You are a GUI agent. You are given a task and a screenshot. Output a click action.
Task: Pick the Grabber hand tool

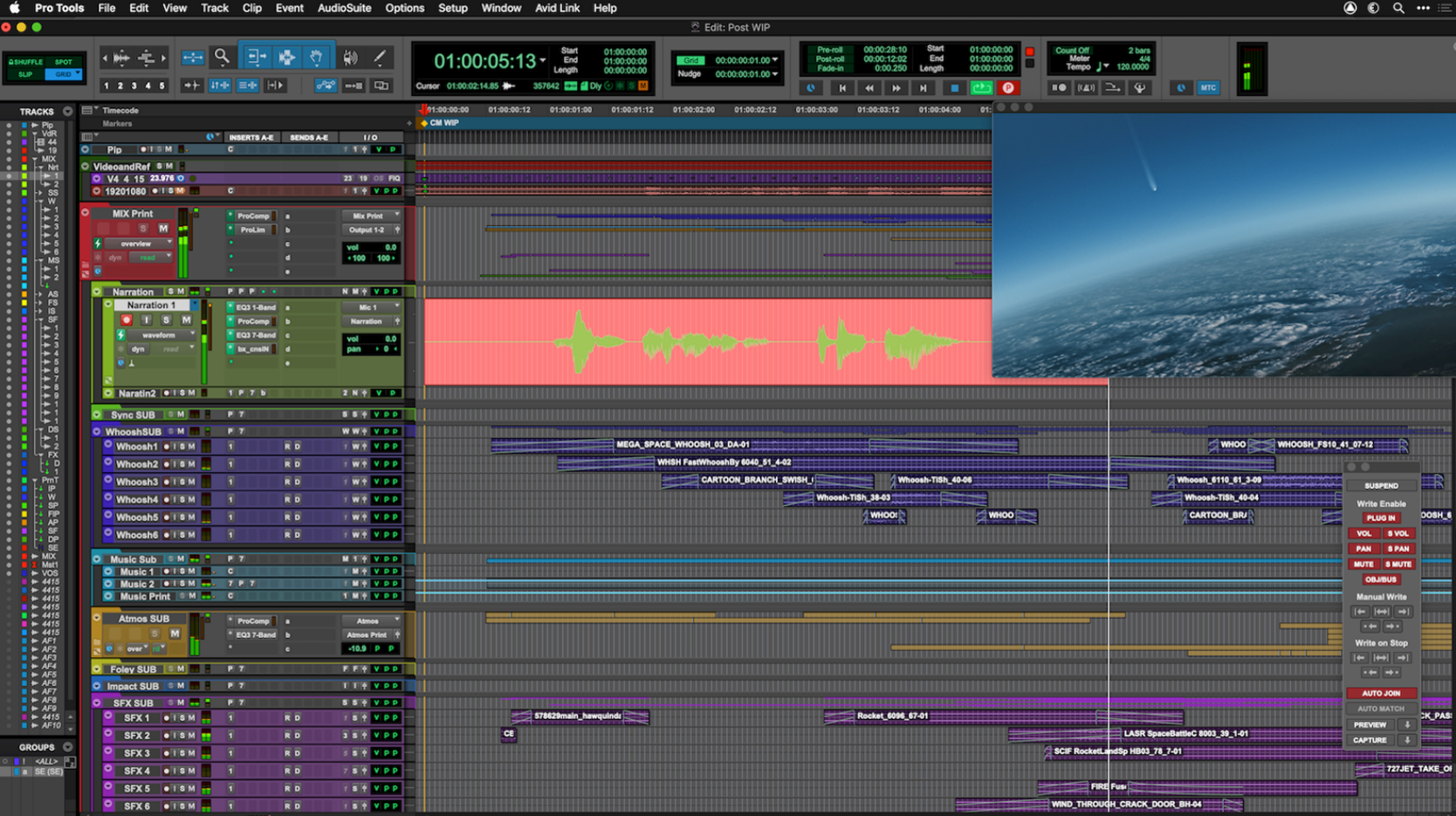pyautogui.click(x=316, y=58)
